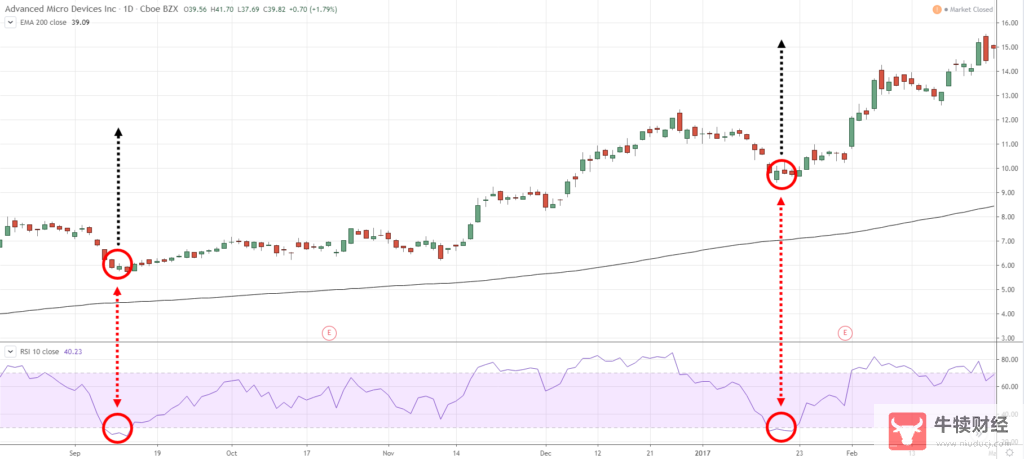Select the RSI 10 close legend label
The height and width of the screenshot is (459, 1024).
tap(40, 351)
